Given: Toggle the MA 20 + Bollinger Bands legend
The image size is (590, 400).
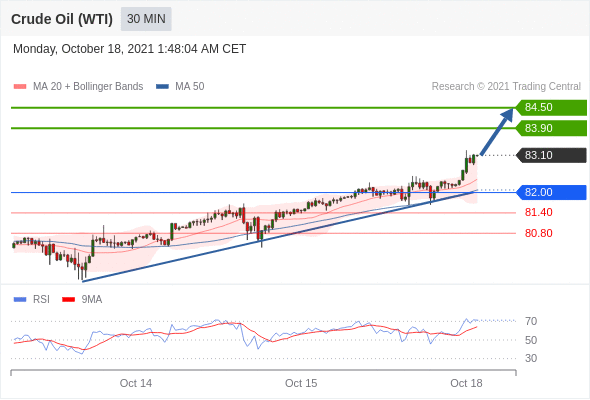Looking at the screenshot, I should [88, 87].
